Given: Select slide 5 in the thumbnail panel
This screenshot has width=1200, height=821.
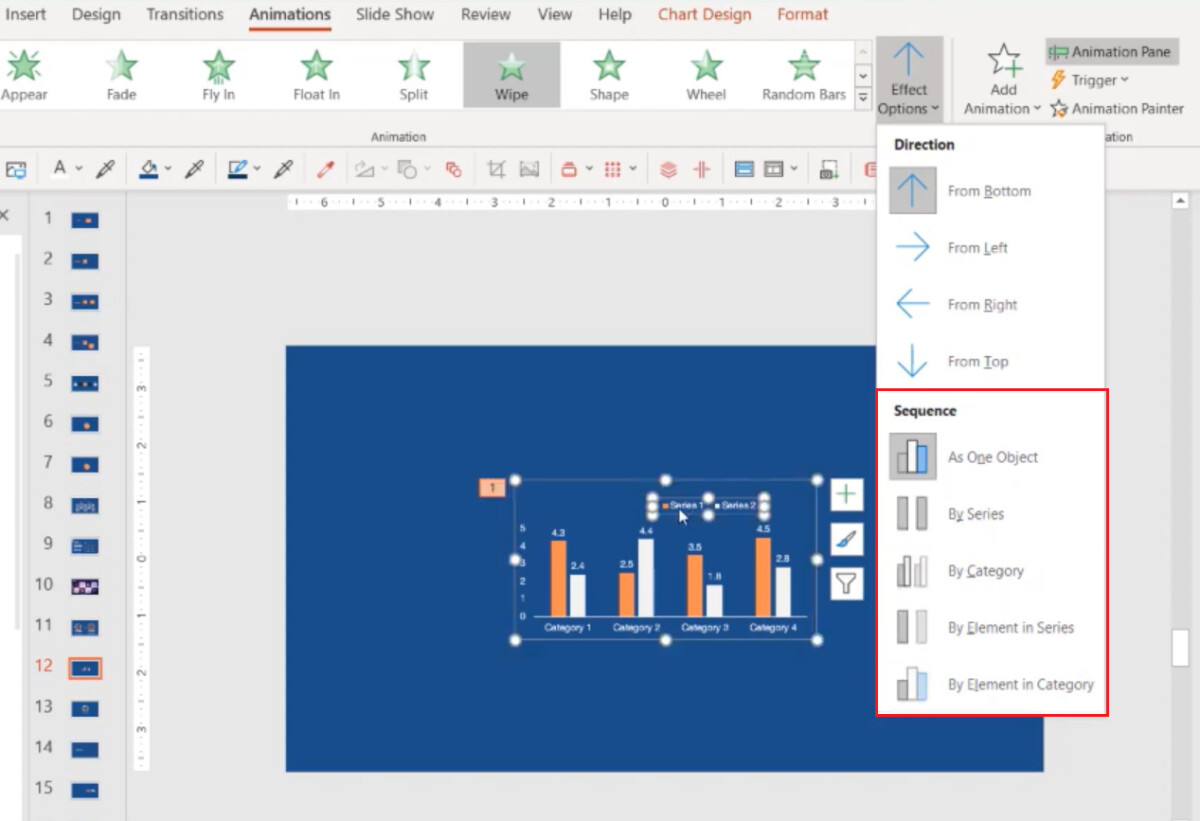Looking at the screenshot, I should tap(84, 380).
